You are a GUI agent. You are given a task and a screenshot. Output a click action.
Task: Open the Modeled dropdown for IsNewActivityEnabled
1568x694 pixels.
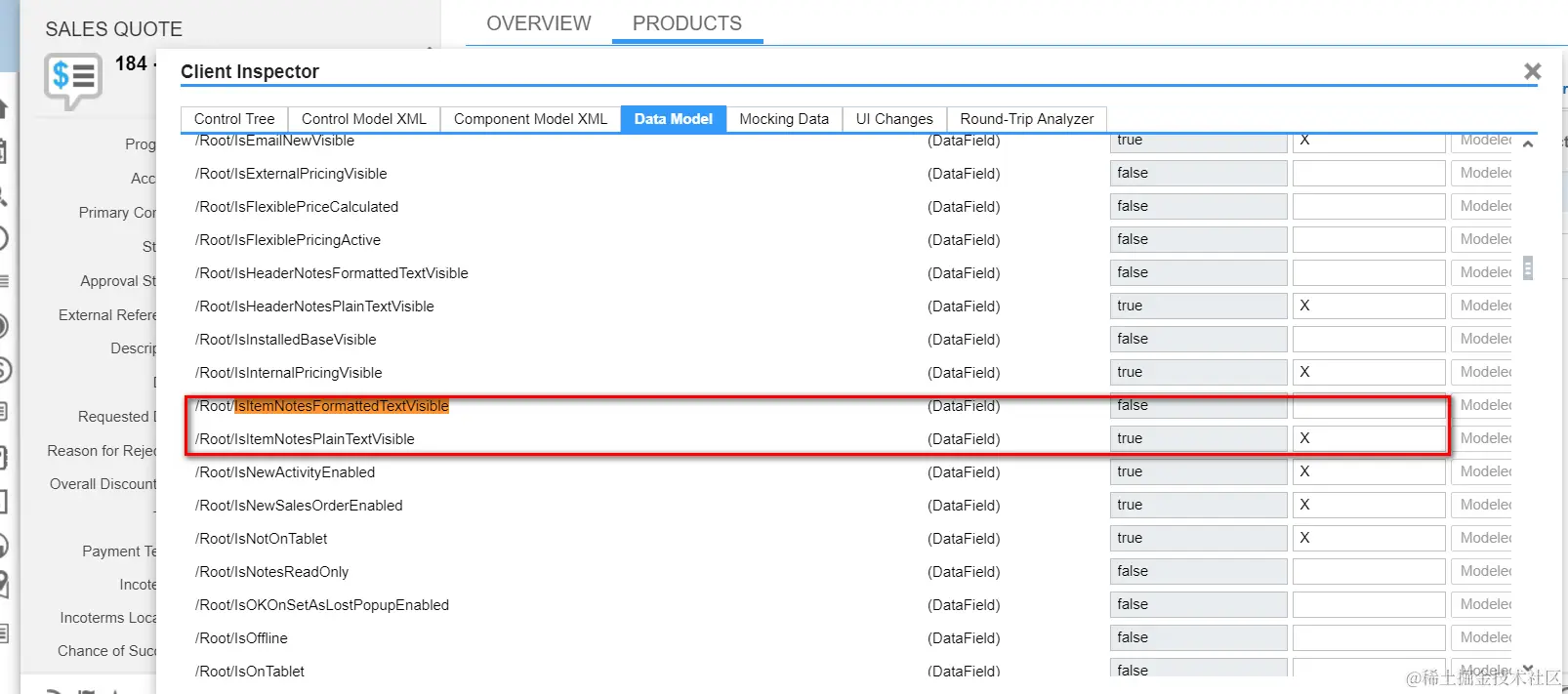(x=1485, y=471)
